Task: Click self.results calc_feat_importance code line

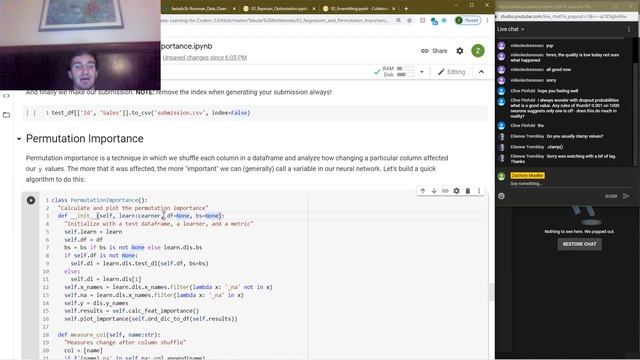Action: point(131,311)
